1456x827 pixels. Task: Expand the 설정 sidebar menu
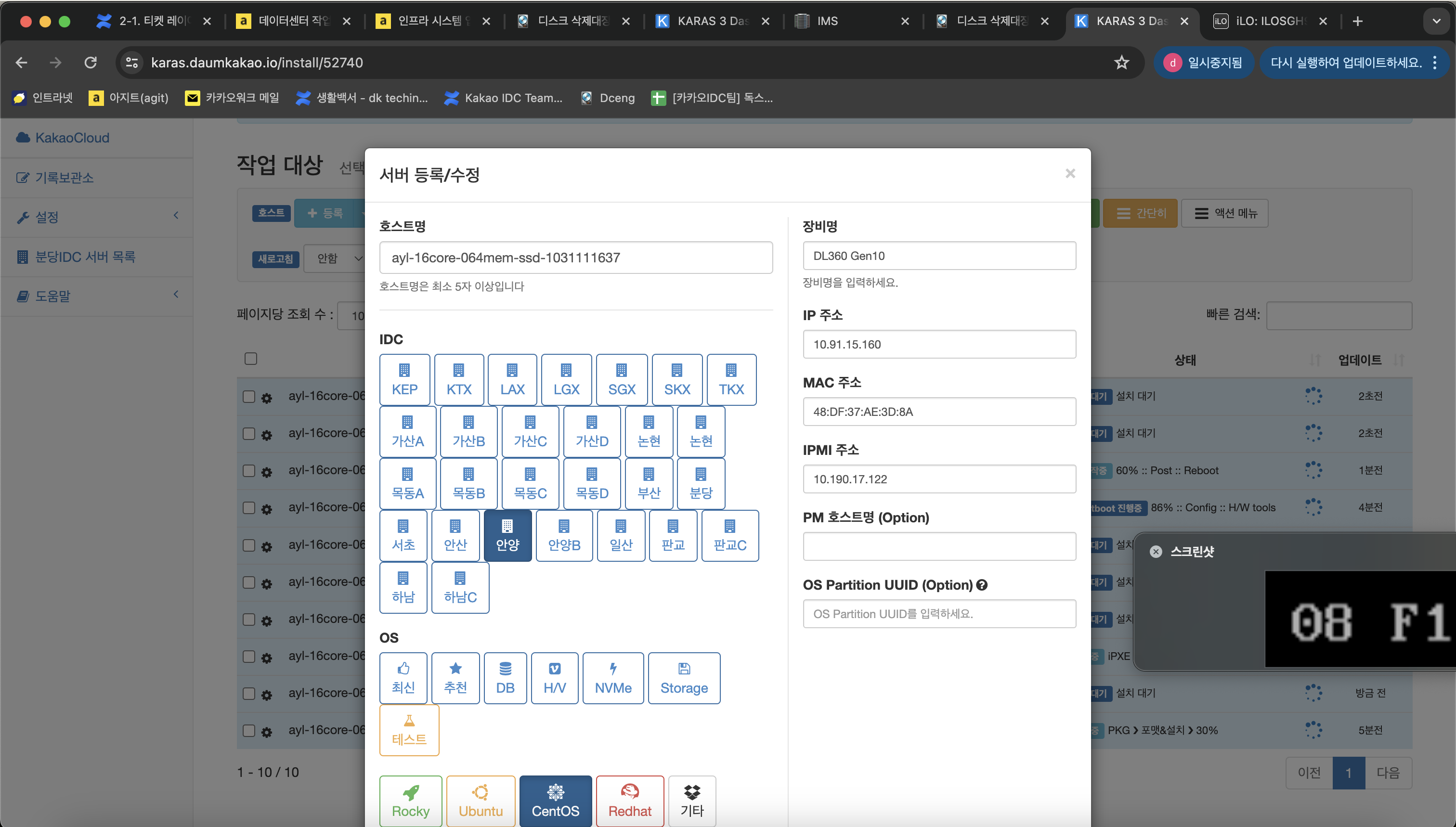[x=97, y=217]
